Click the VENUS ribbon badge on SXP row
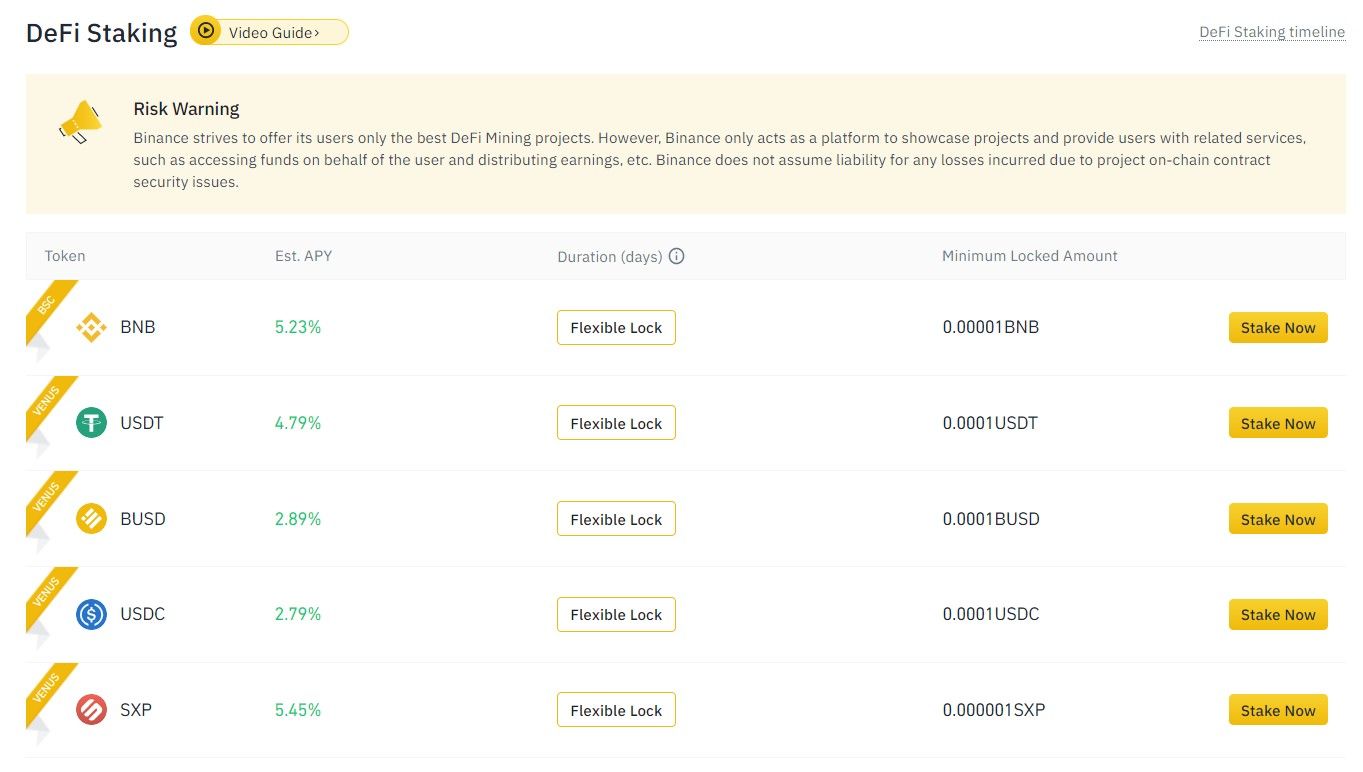The height and width of the screenshot is (772, 1363). pyautogui.click(x=47, y=689)
